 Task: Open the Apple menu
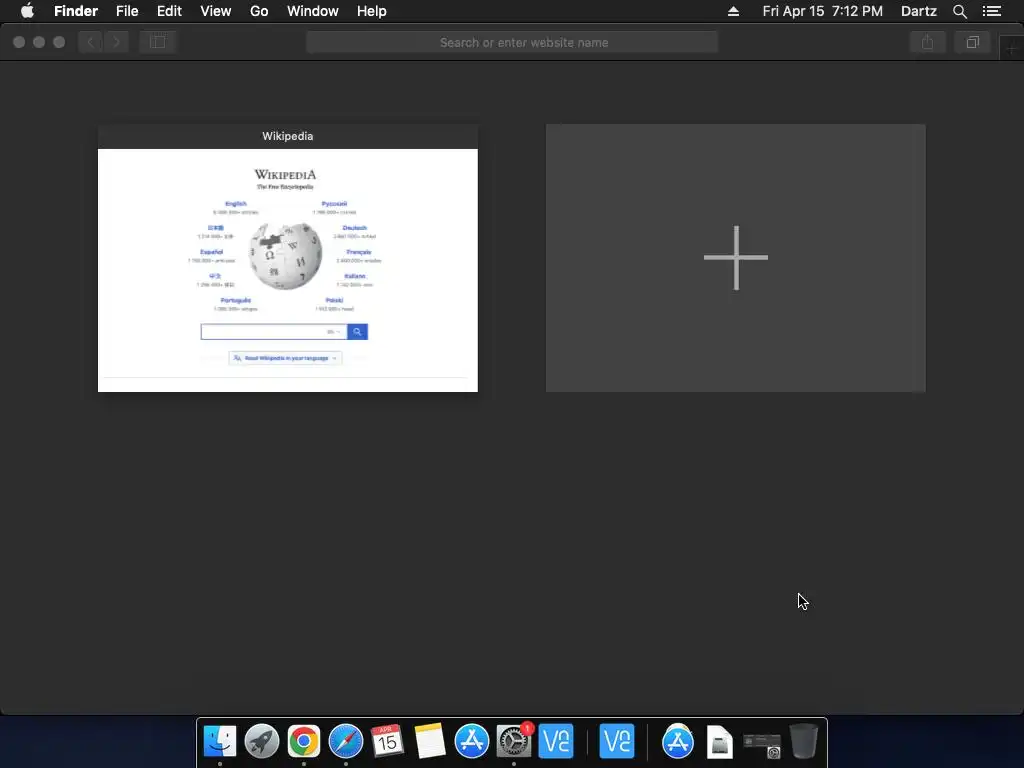coord(27,11)
